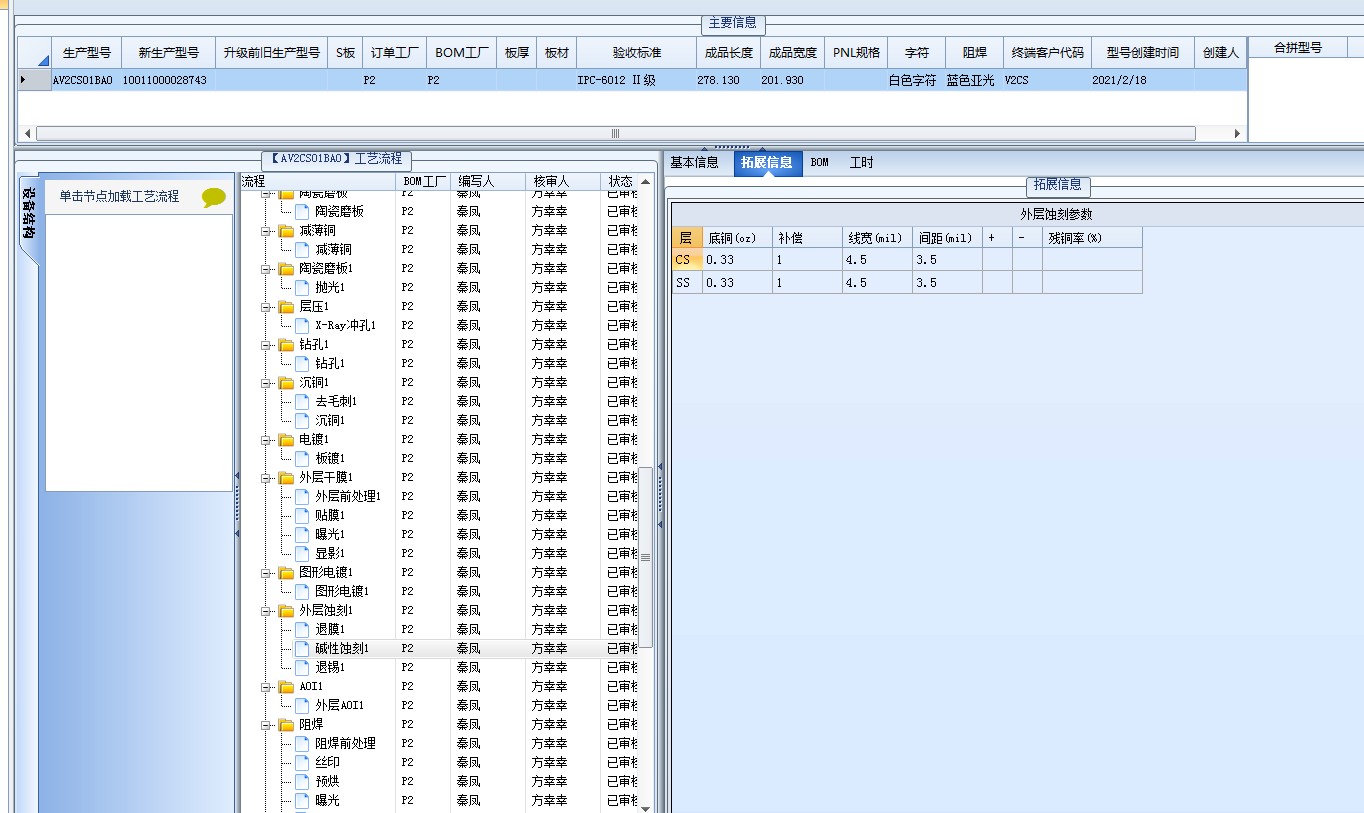Screen dimensions: 1364x813
Task: Click the 外层干膜1 folder icon
Action: [286, 478]
